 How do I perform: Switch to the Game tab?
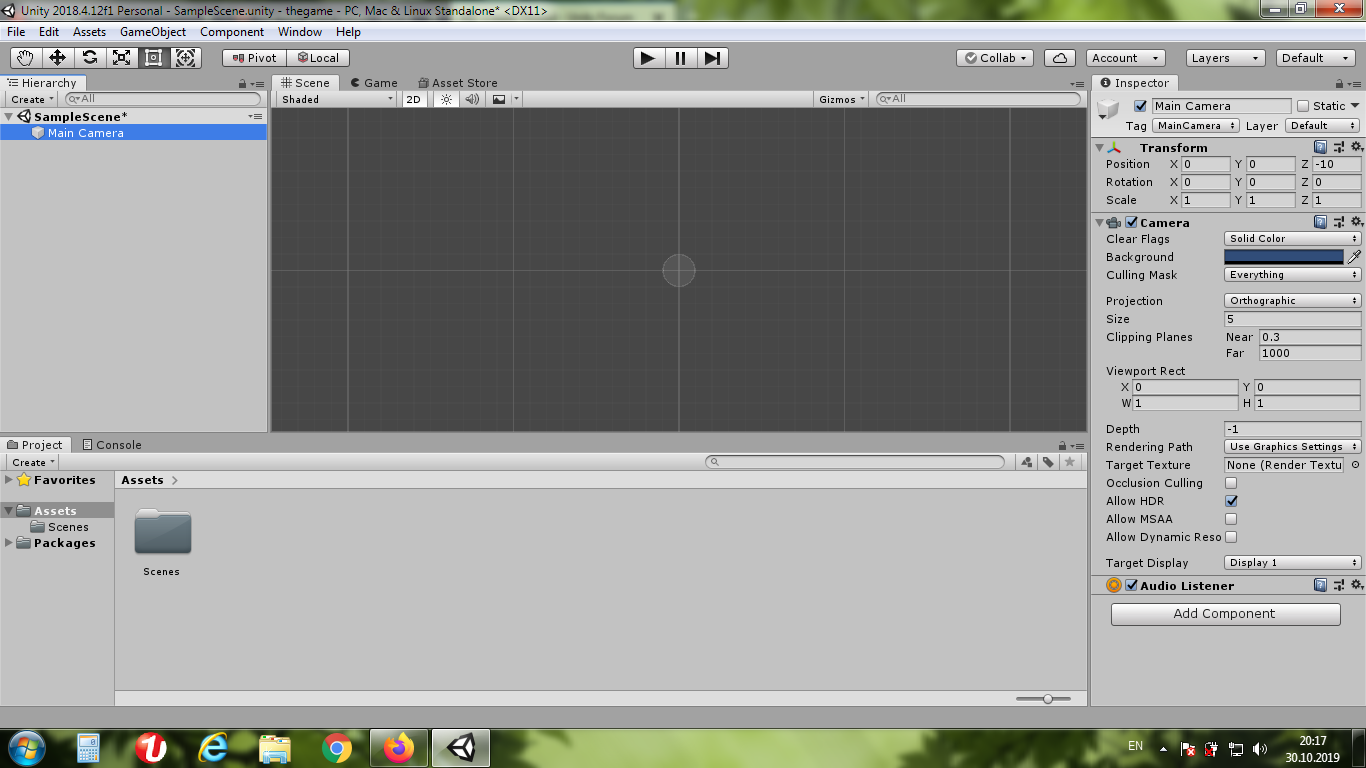click(373, 83)
